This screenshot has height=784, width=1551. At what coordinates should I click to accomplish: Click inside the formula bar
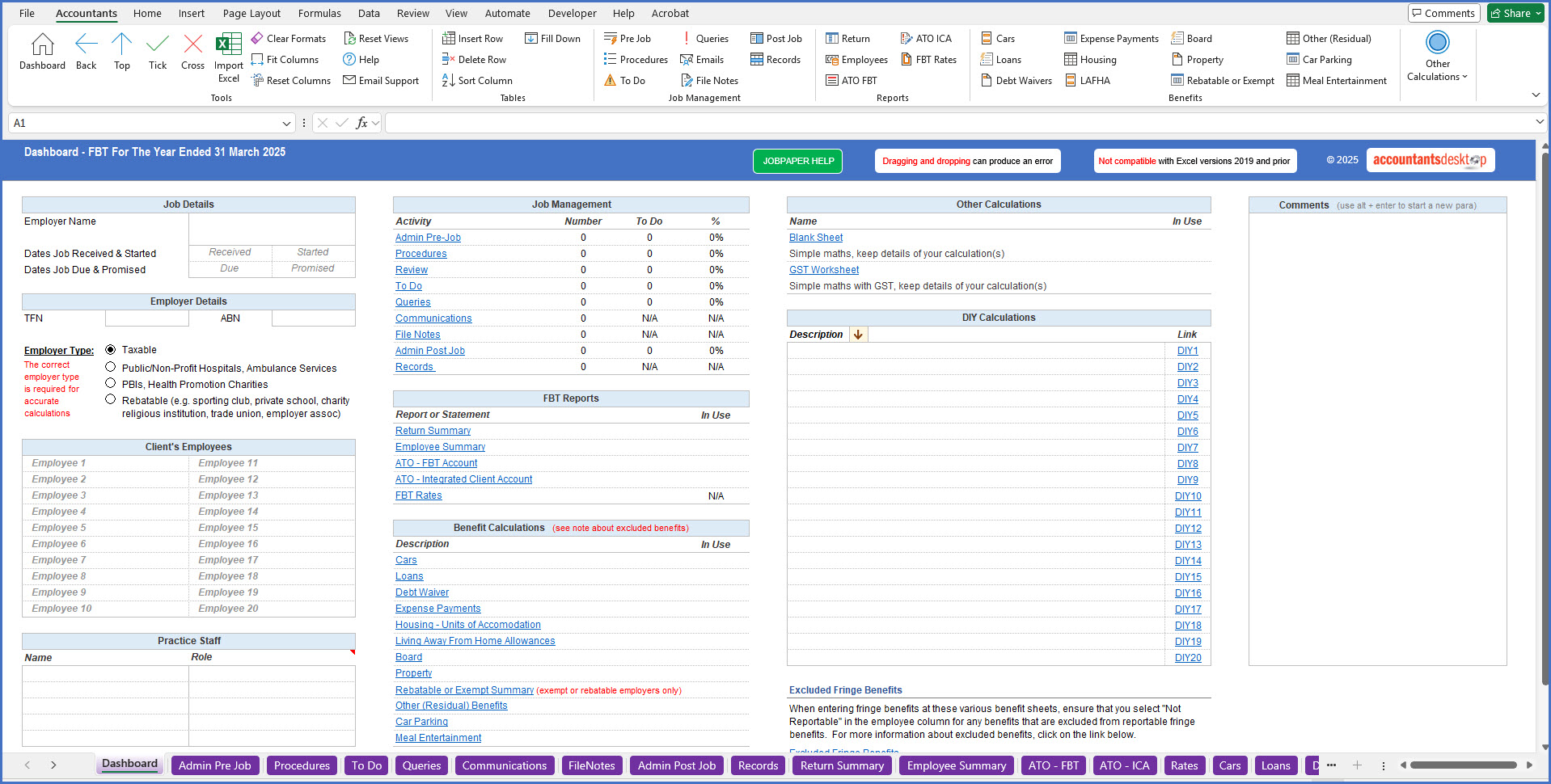tap(728, 122)
